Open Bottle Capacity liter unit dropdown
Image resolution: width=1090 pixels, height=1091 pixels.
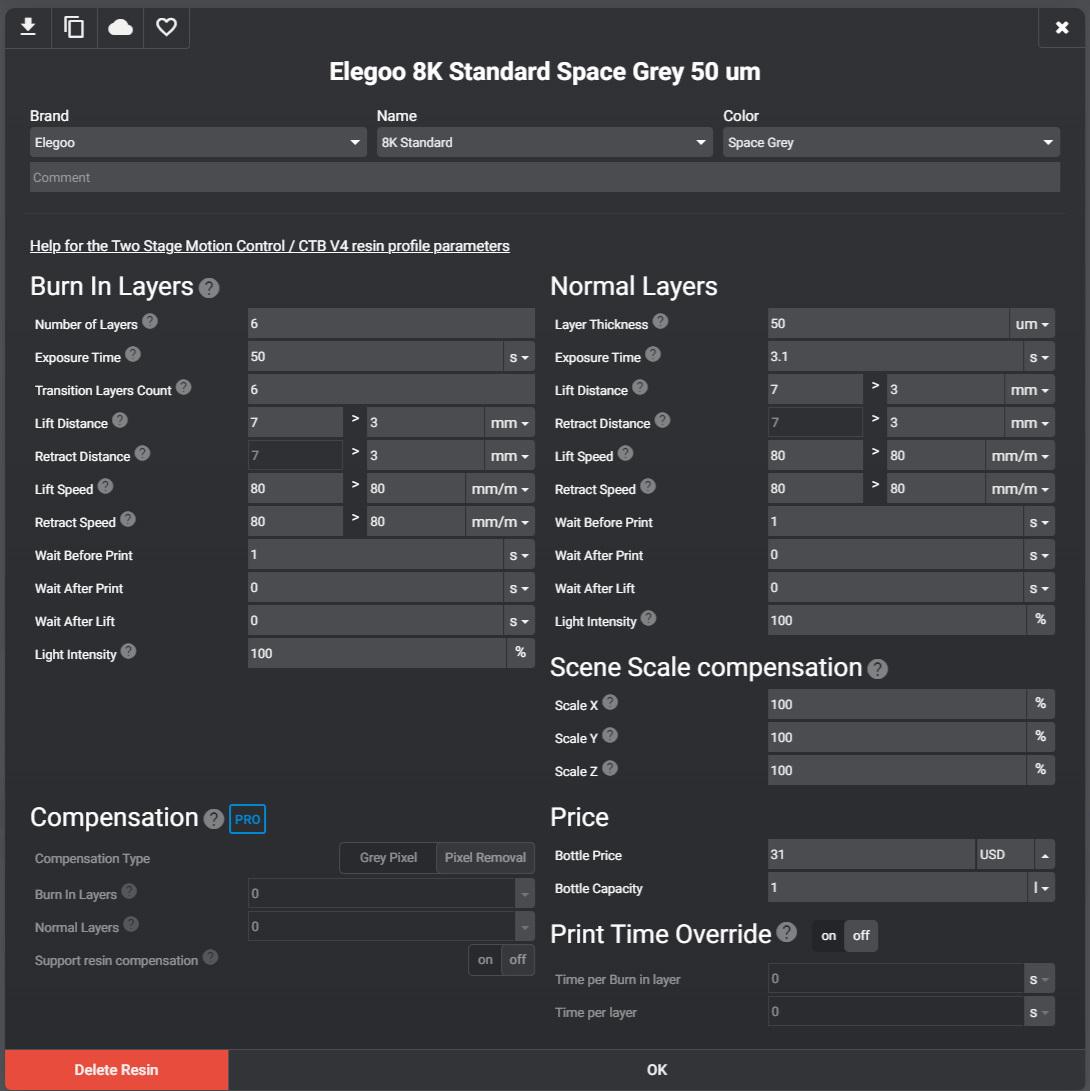(x=1041, y=888)
